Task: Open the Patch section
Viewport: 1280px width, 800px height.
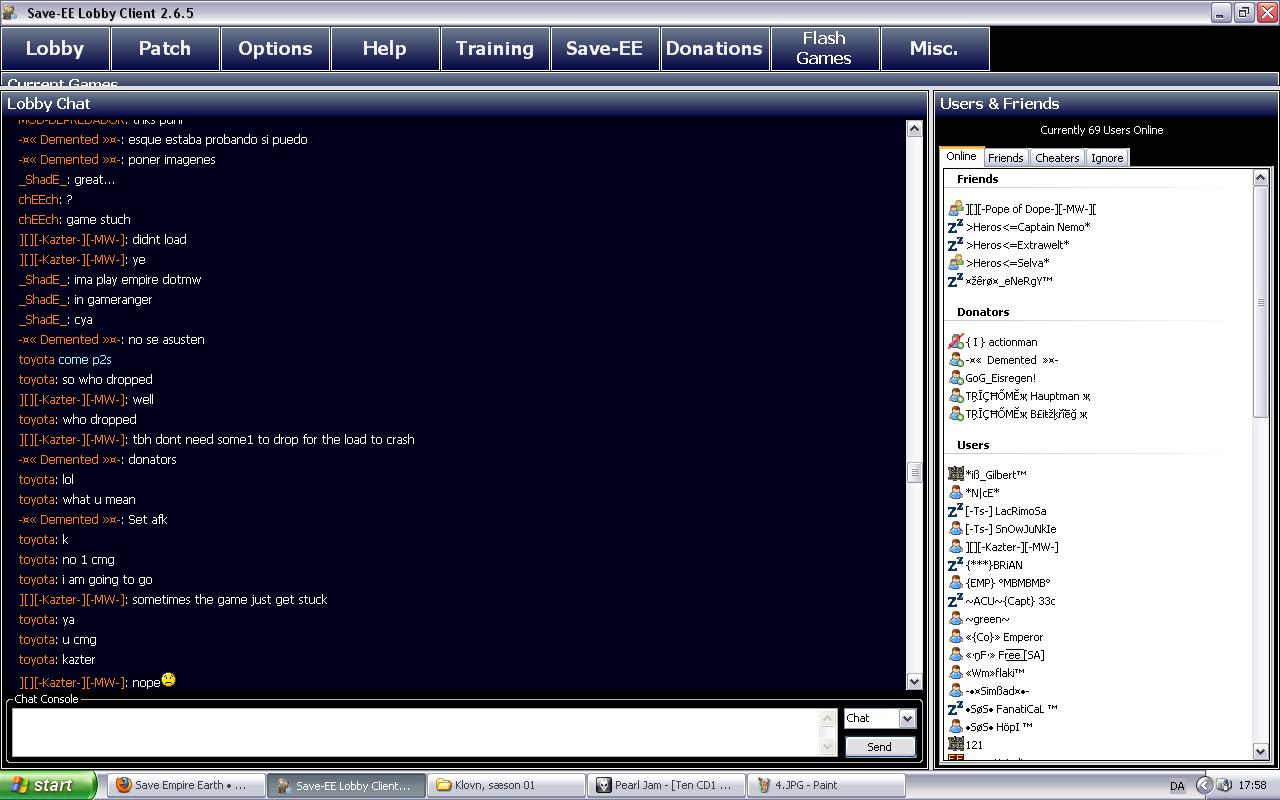Action: pyautogui.click(x=164, y=48)
